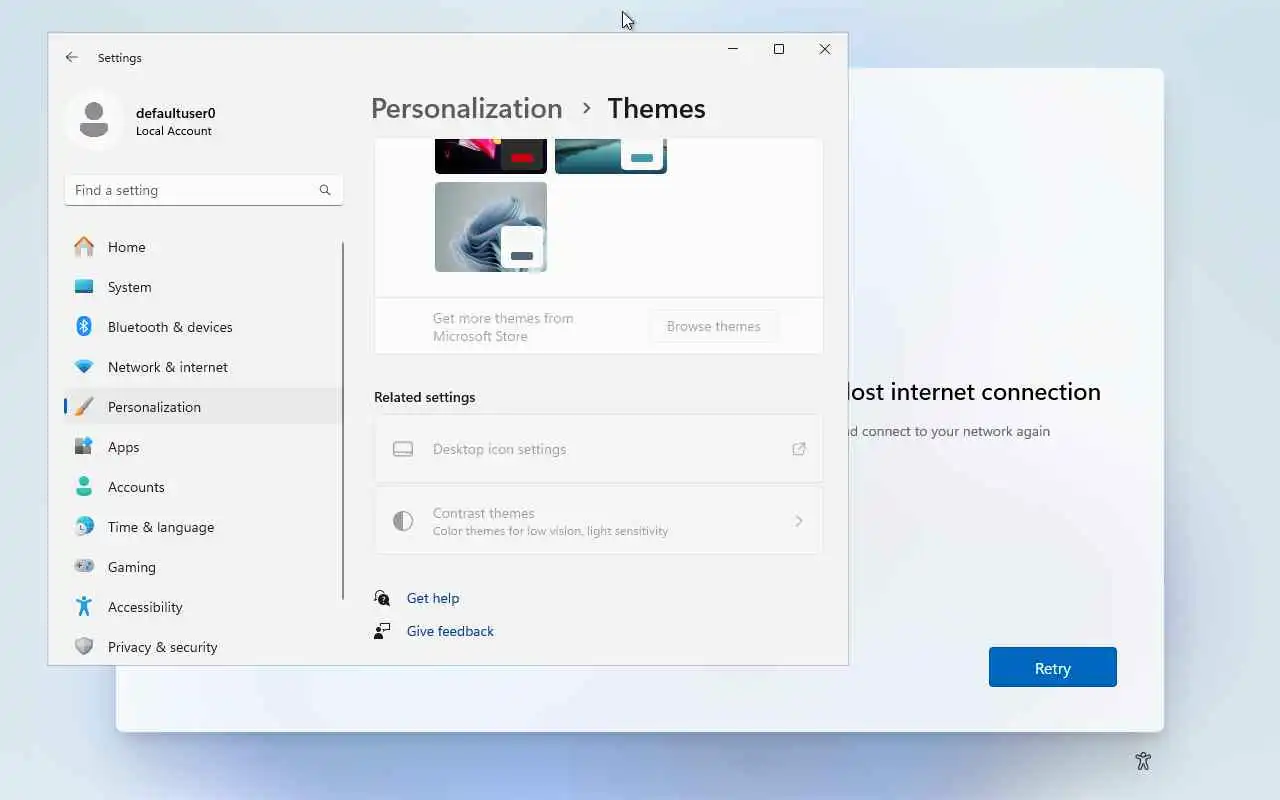Click the Bluetooth icon in sidebar
Viewport: 1280px width, 800px height.
(84, 327)
